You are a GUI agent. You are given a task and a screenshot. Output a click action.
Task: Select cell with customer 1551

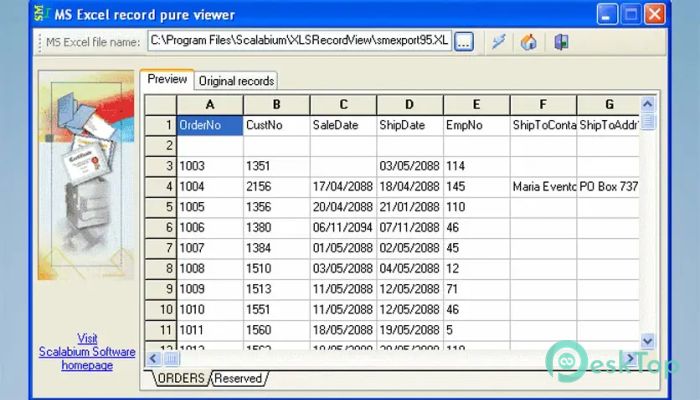[x=276, y=310]
